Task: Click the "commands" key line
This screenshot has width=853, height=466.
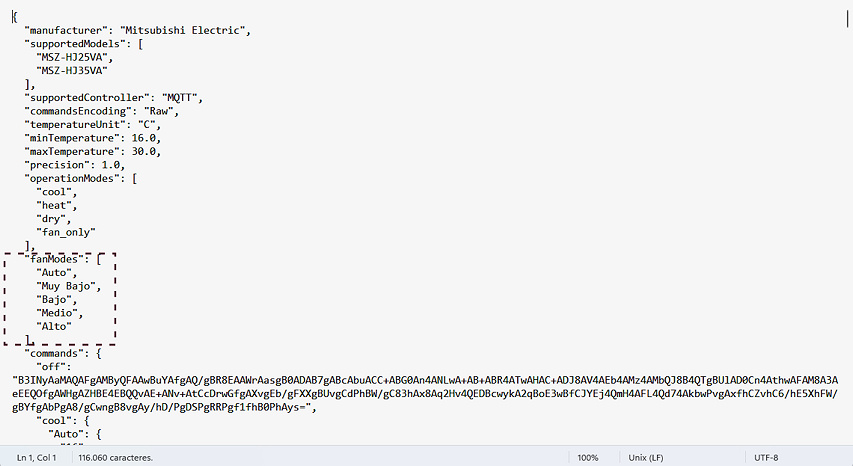Action: [63, 353]
